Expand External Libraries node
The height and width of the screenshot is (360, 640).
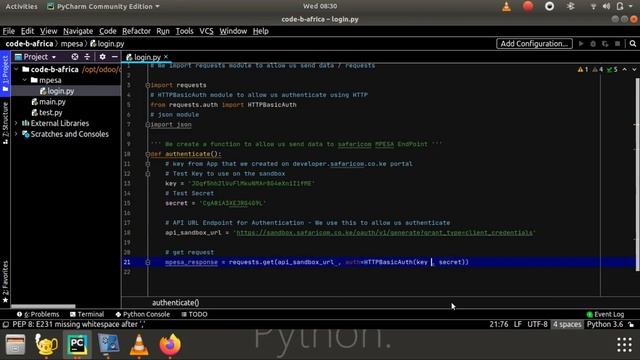(16, 123)
